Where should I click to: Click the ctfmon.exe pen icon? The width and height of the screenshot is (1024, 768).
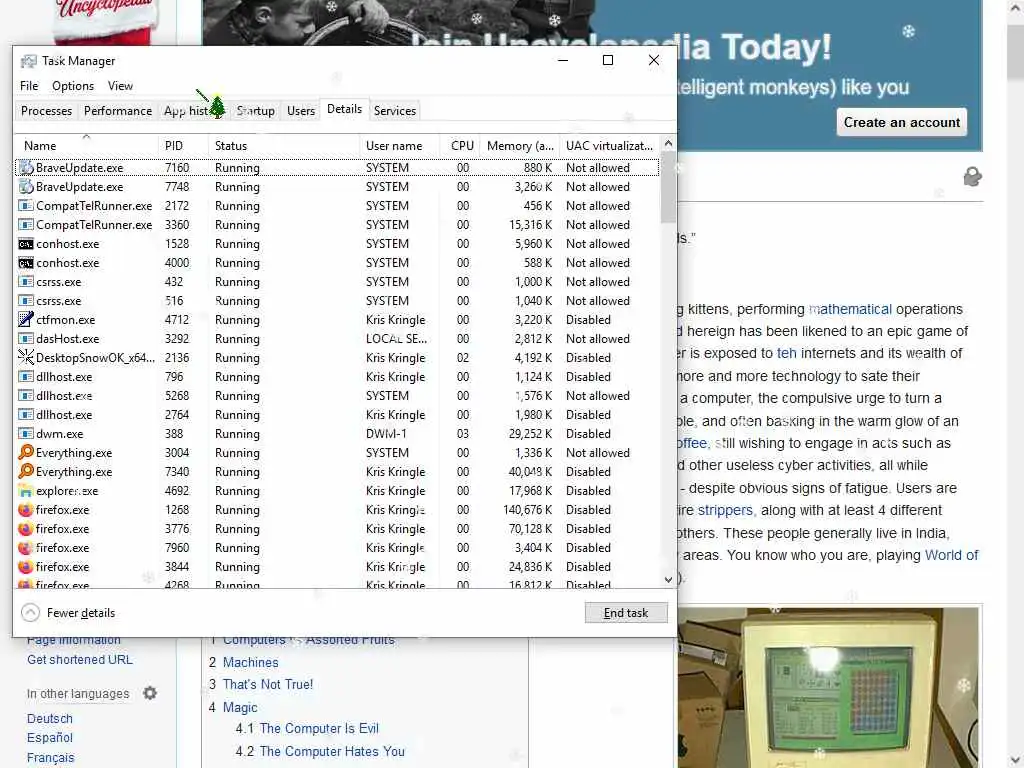pos(26,319)
